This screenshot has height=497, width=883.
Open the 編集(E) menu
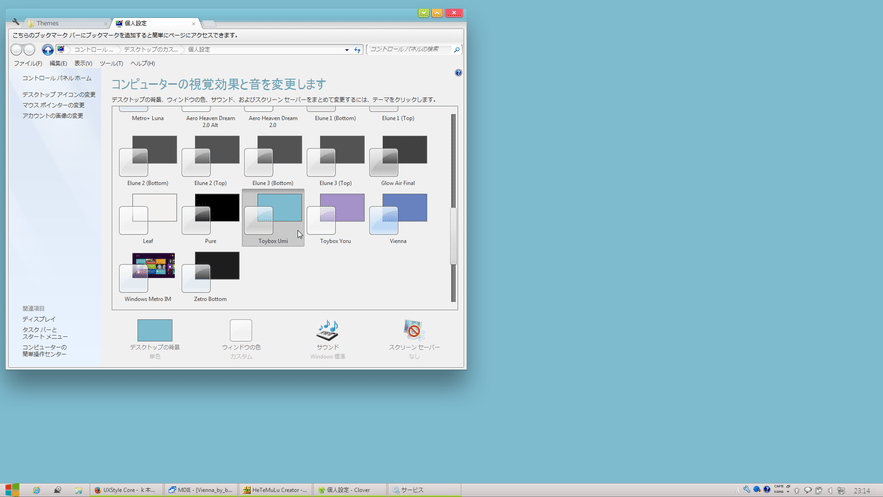pyautogui.click(x=58, y=64)
